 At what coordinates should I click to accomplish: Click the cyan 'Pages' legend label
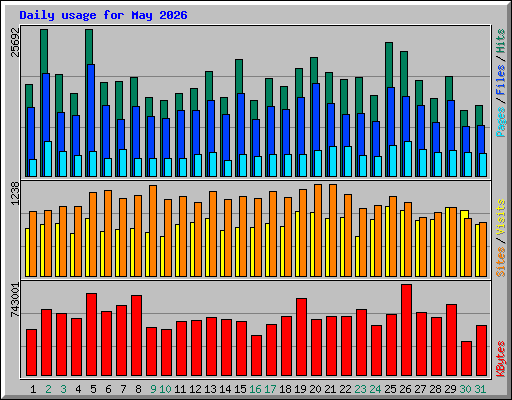500,122
